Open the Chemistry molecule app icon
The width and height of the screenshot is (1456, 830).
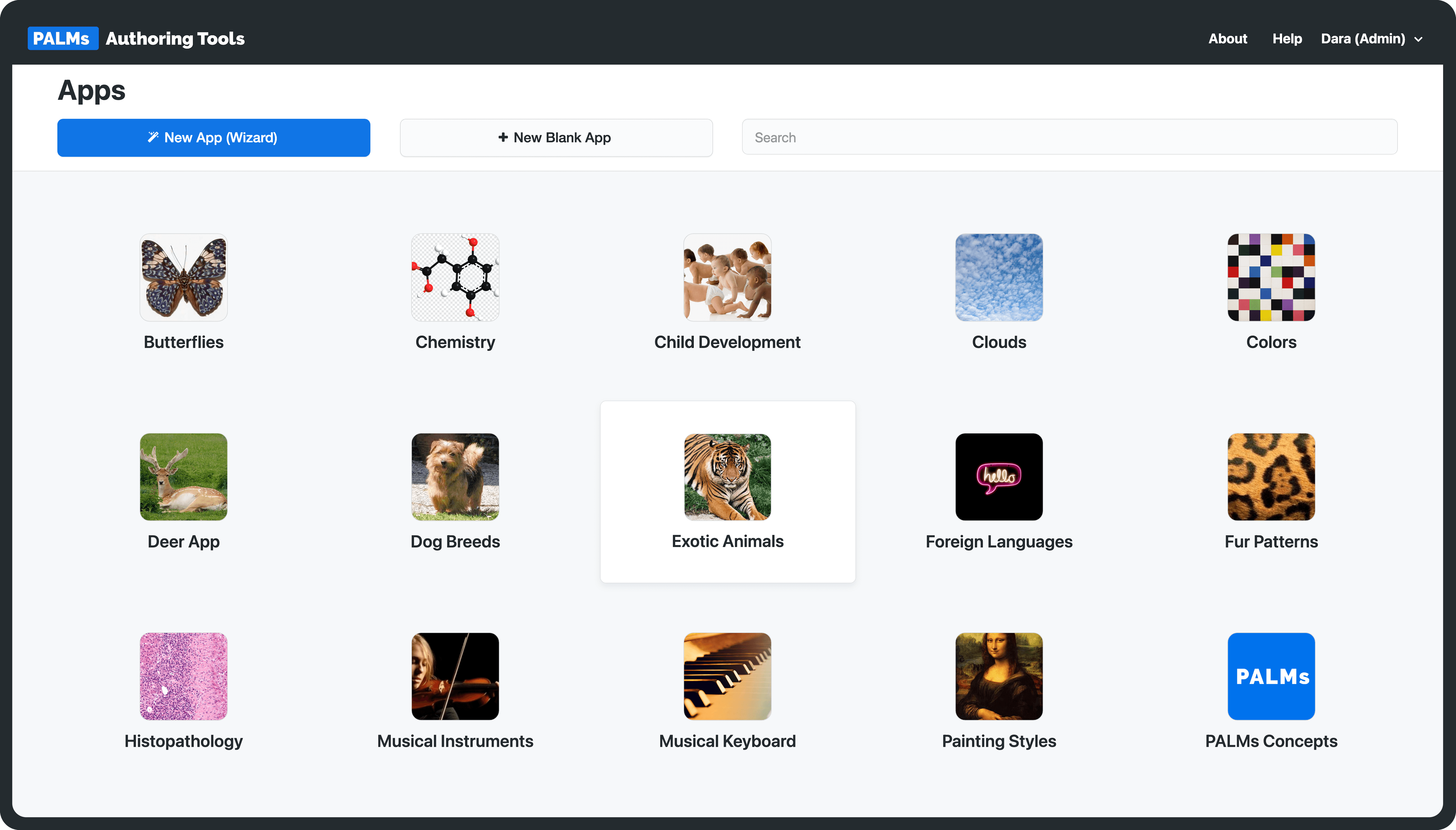click(455, 278)
